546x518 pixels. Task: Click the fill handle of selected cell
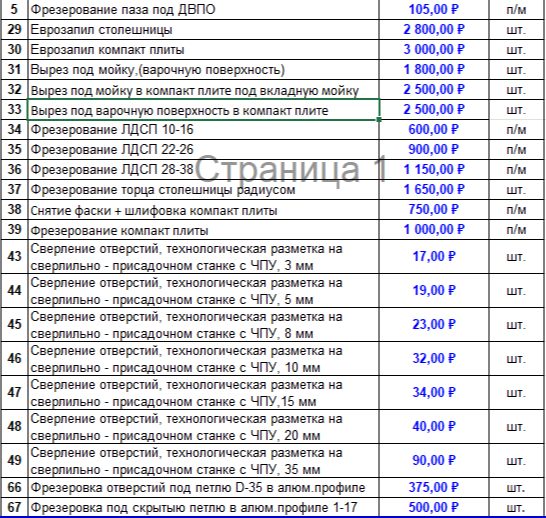pos(379,119)
